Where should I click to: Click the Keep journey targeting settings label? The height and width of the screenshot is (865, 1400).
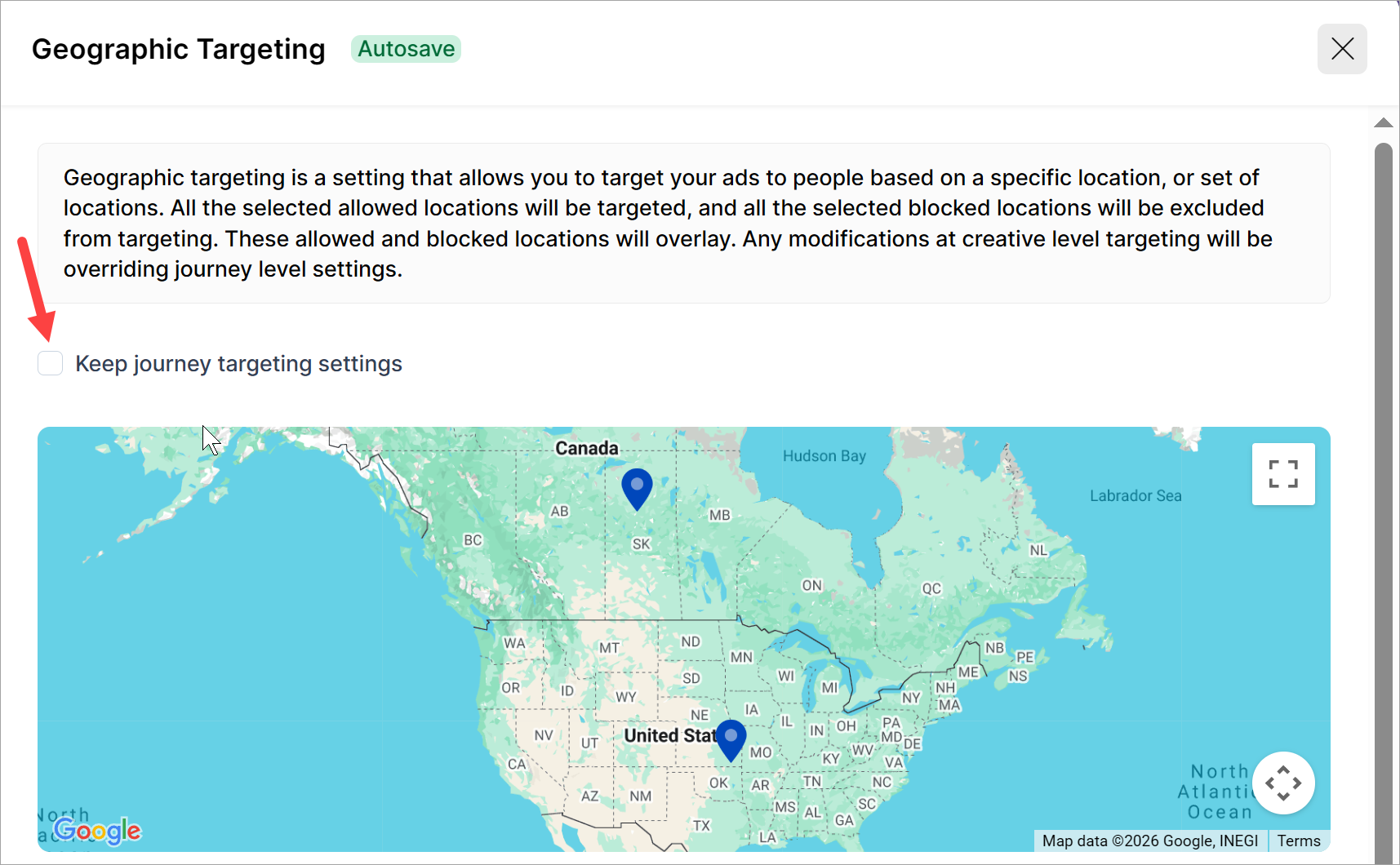point(238,364)
